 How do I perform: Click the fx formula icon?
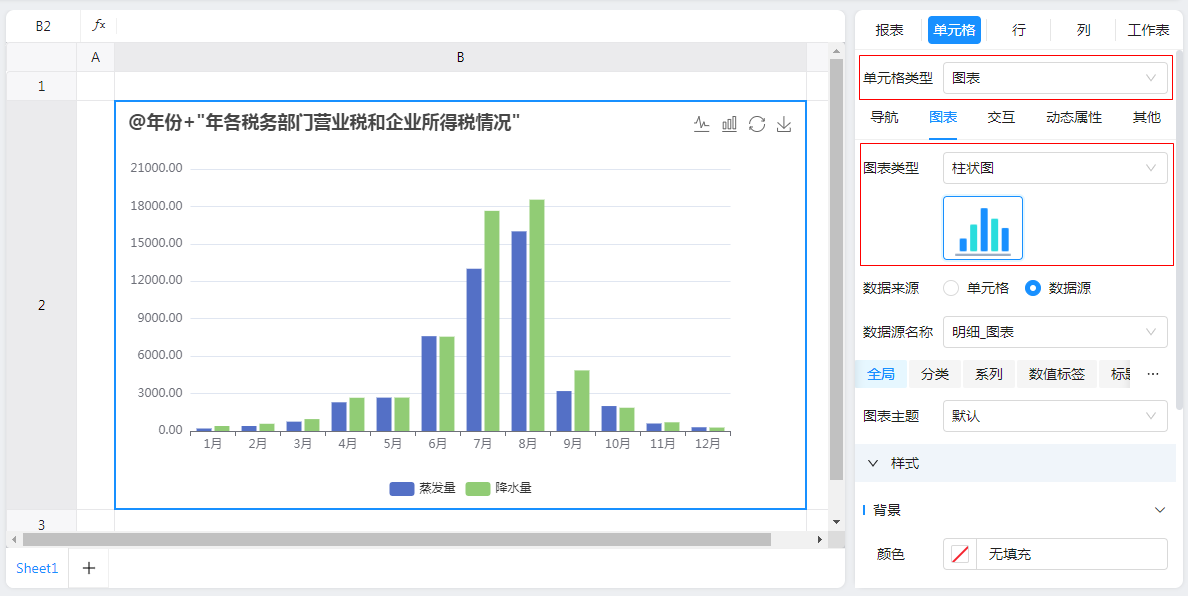pyautogui.click(x=98, y=26)
